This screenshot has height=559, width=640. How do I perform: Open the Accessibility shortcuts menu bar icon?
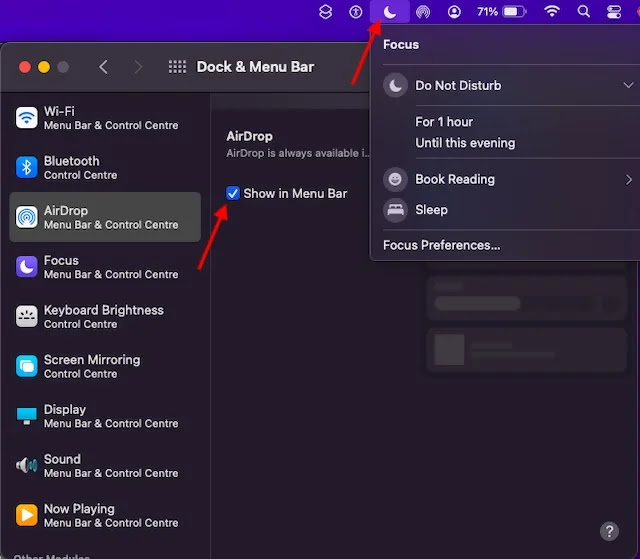pyautogui.click(x=356, y=12)
